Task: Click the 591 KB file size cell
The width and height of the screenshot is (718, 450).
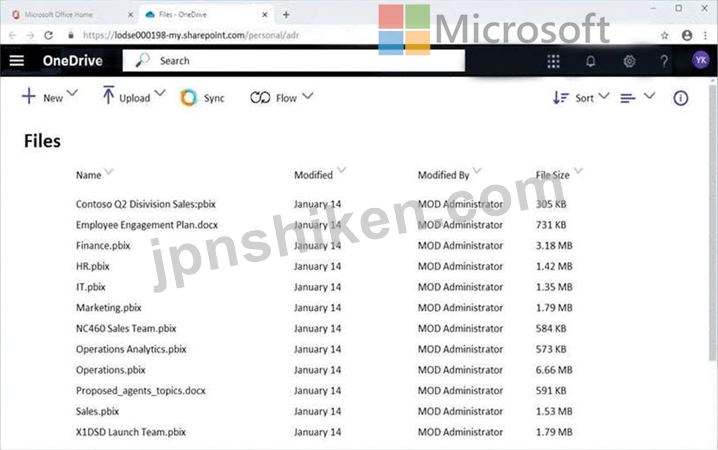Action: click(x=551, y=391)
